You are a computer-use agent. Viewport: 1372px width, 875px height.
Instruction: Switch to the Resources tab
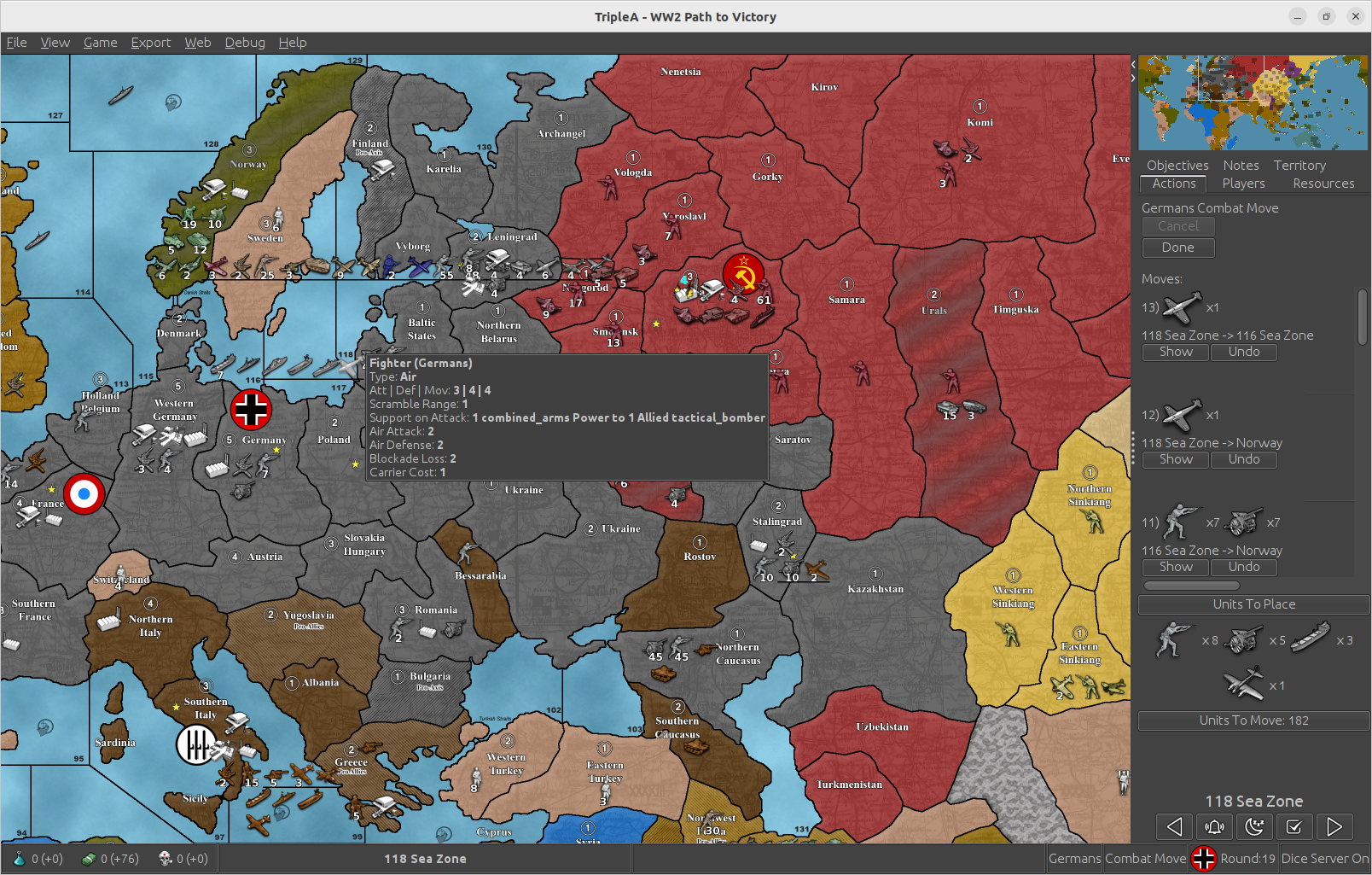click(1323, 184)
